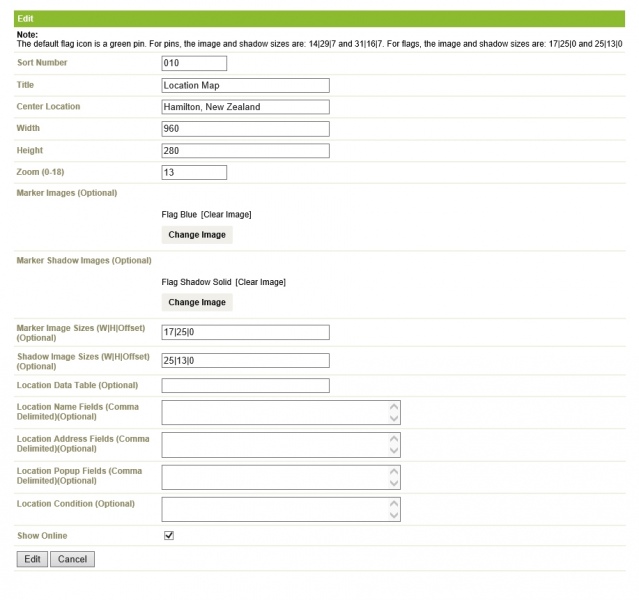Click up arrow in Location Address Fields box
The width and height of the screenshot is (639, 600).
pos(394,439)
